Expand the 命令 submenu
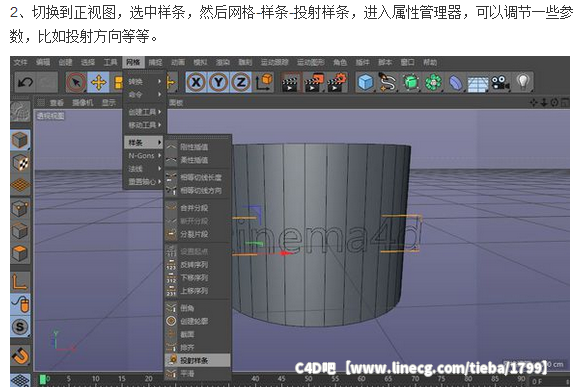Image resolution: width=581 pixels, height=387 pixels. [145, 95]
